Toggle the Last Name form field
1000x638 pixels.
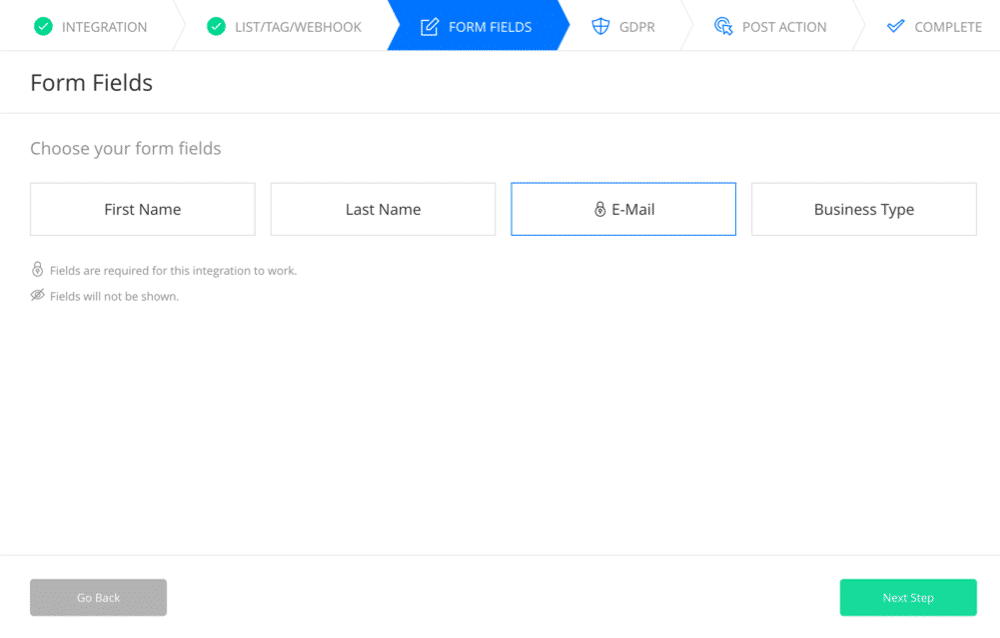click(x=383, y=209)
